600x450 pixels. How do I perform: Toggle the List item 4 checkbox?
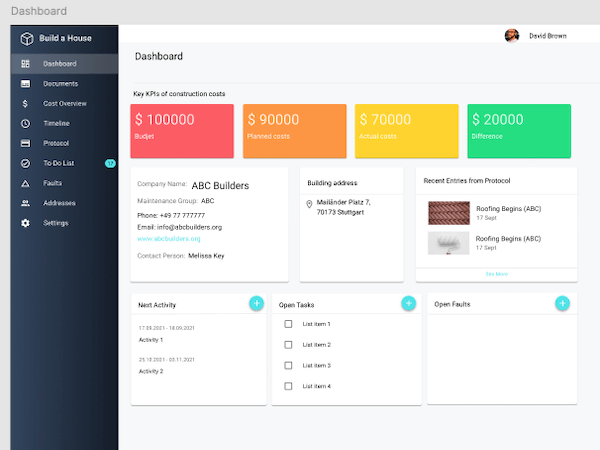click(288, 386)
